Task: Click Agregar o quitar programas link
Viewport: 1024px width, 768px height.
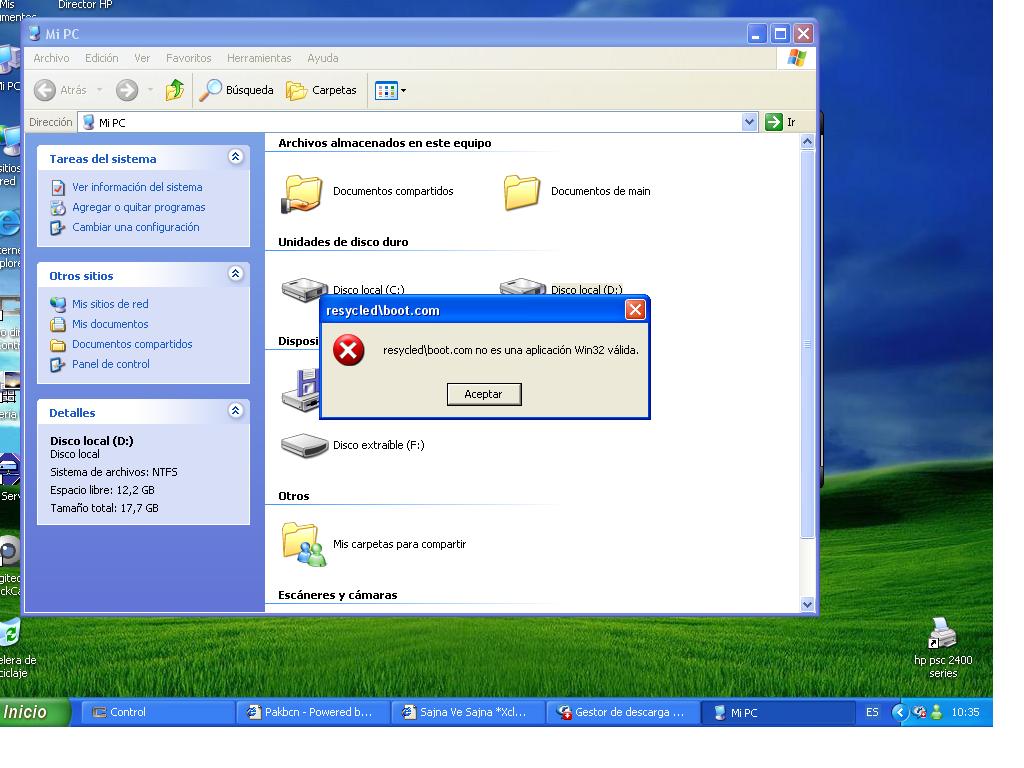Action: tap(138, 207)
